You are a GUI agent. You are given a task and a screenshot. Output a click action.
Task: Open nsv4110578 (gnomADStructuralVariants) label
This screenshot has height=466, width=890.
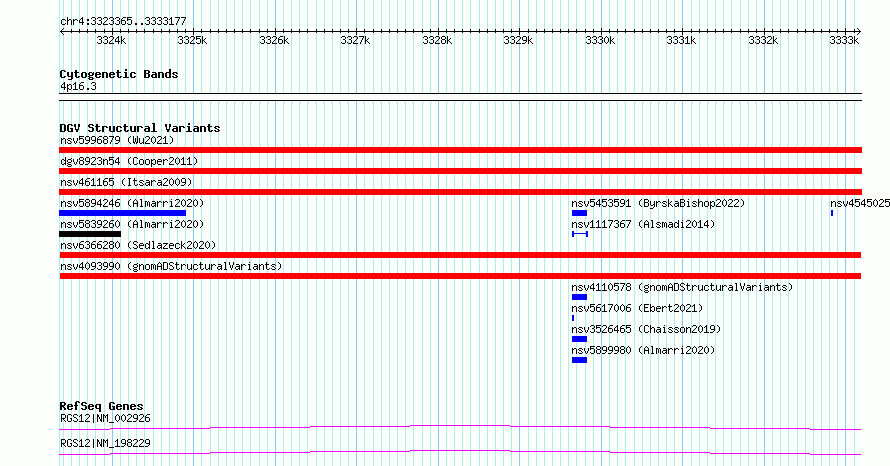click(682, 287)
